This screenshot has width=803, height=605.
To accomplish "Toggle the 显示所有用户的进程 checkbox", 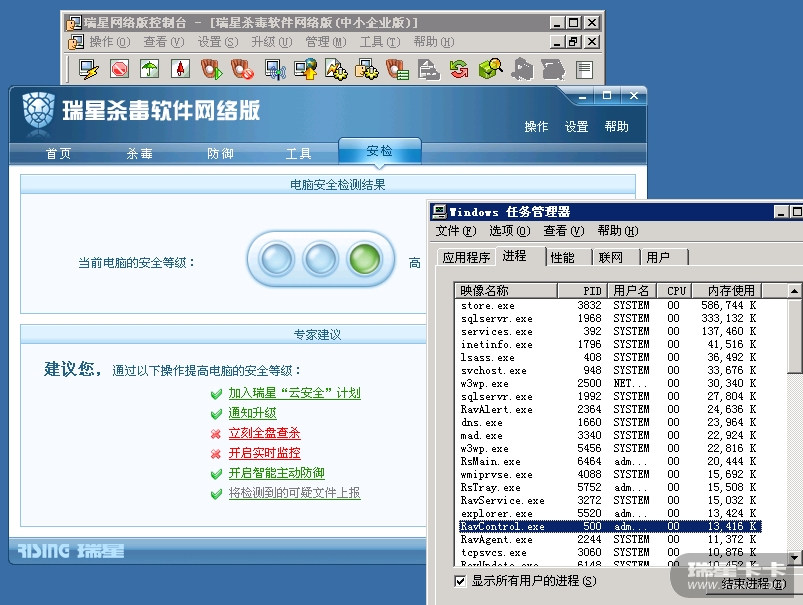I will point(460,581).
